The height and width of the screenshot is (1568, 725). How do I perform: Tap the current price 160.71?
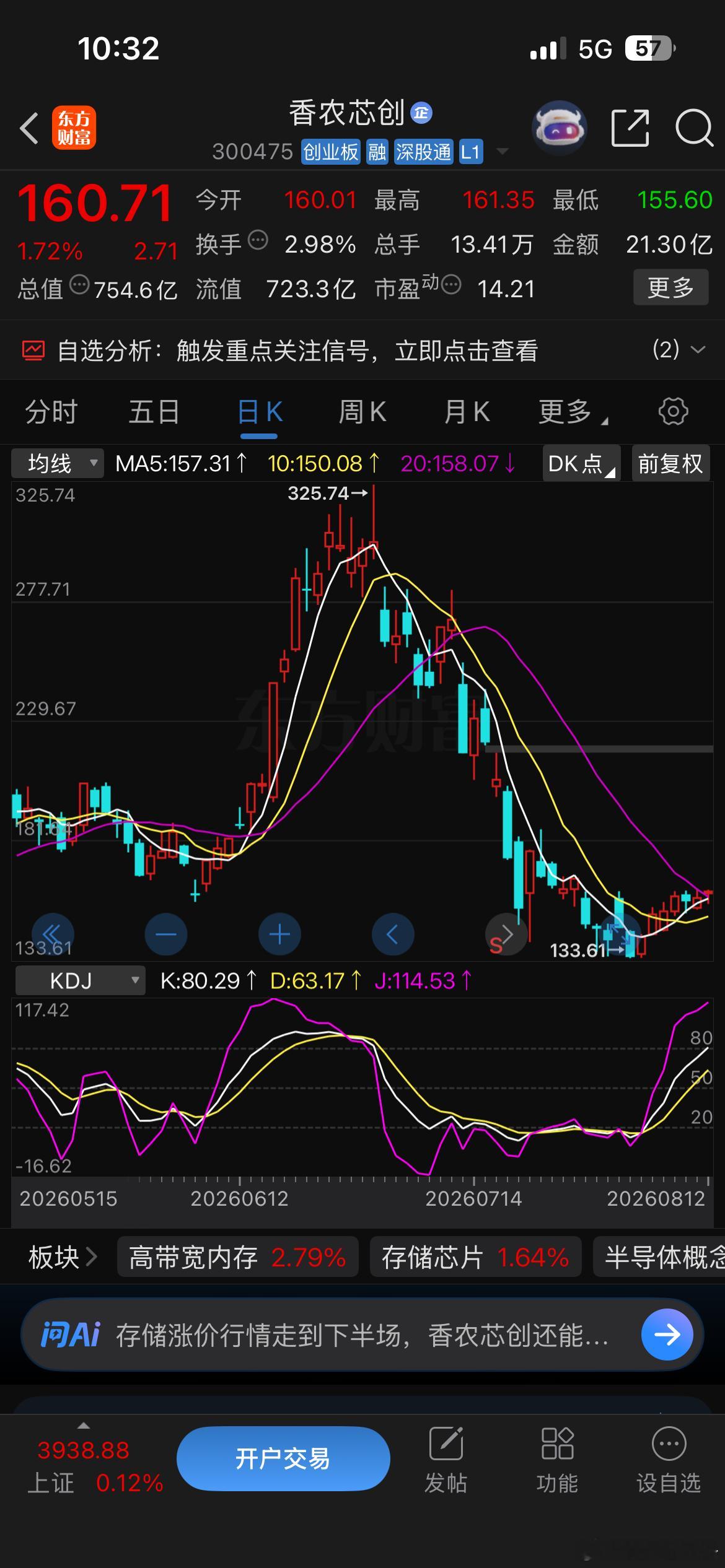pos(95,203)
